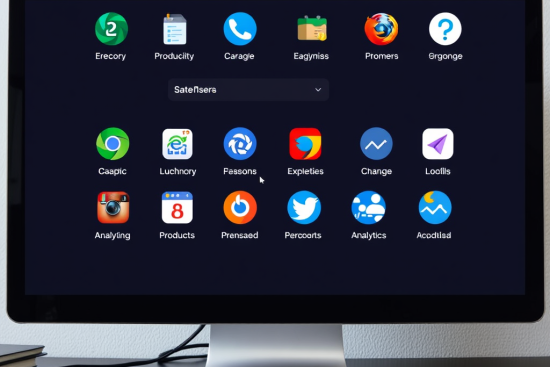
Task: Launch the Promers Firefox-style icon
Action: point(381,29)
